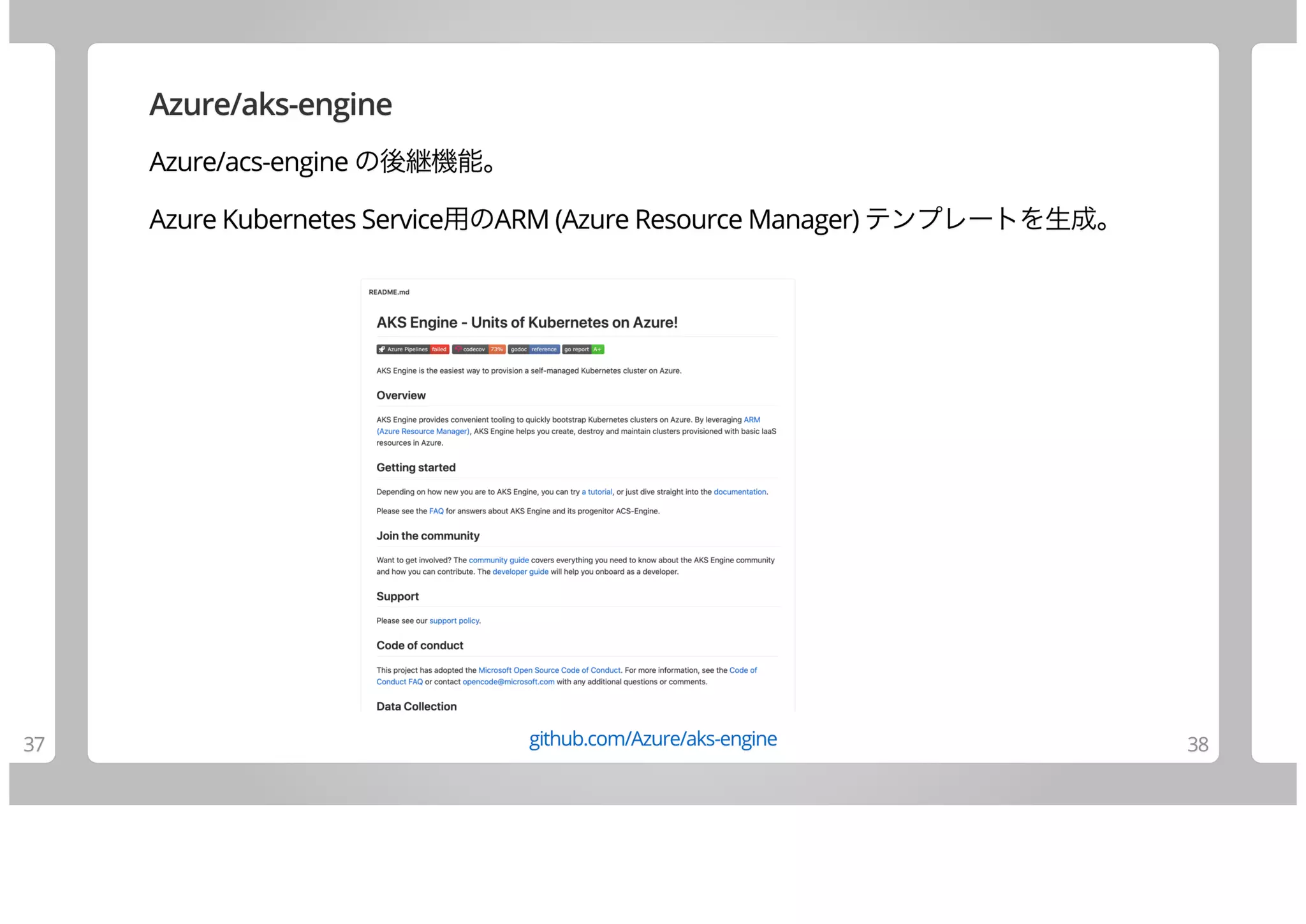
Task: Click the Support heading
Action: point(397,596)
